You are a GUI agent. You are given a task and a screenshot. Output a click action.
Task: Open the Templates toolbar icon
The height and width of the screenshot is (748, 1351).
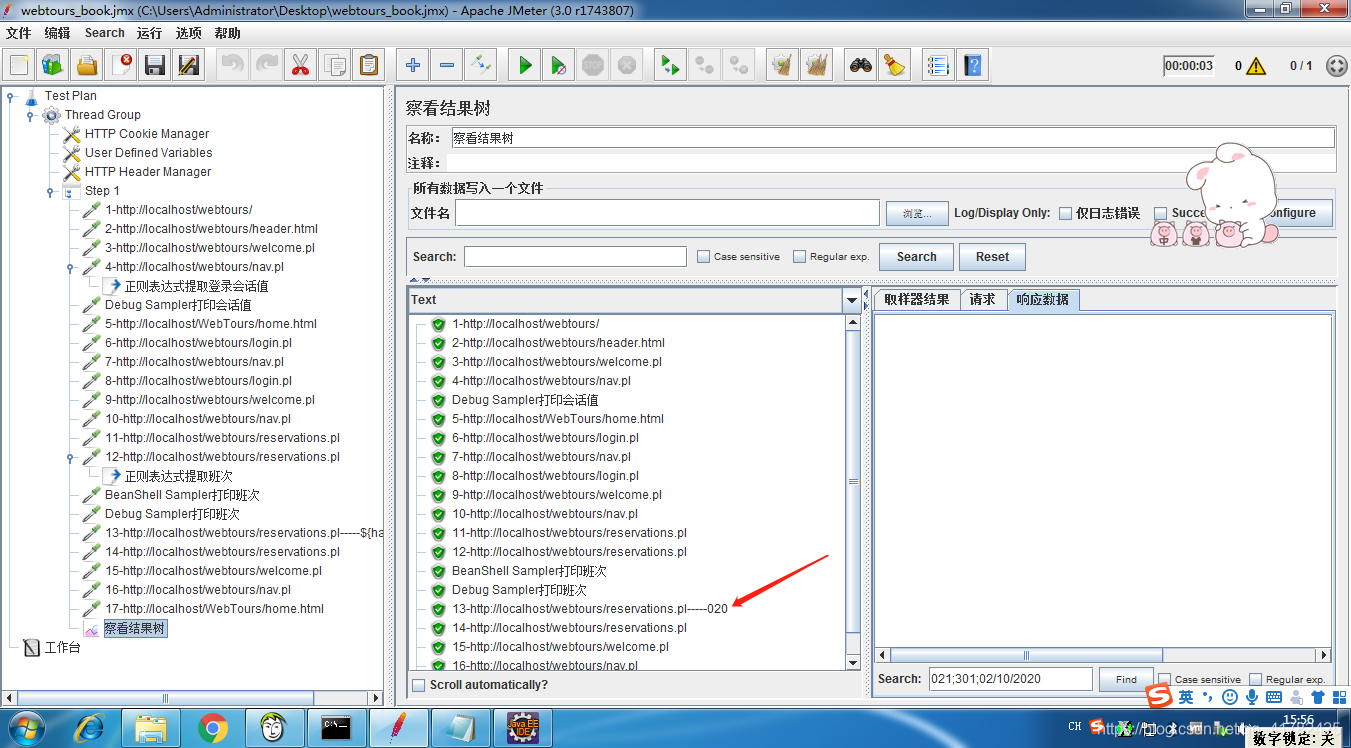click(53, 66)
